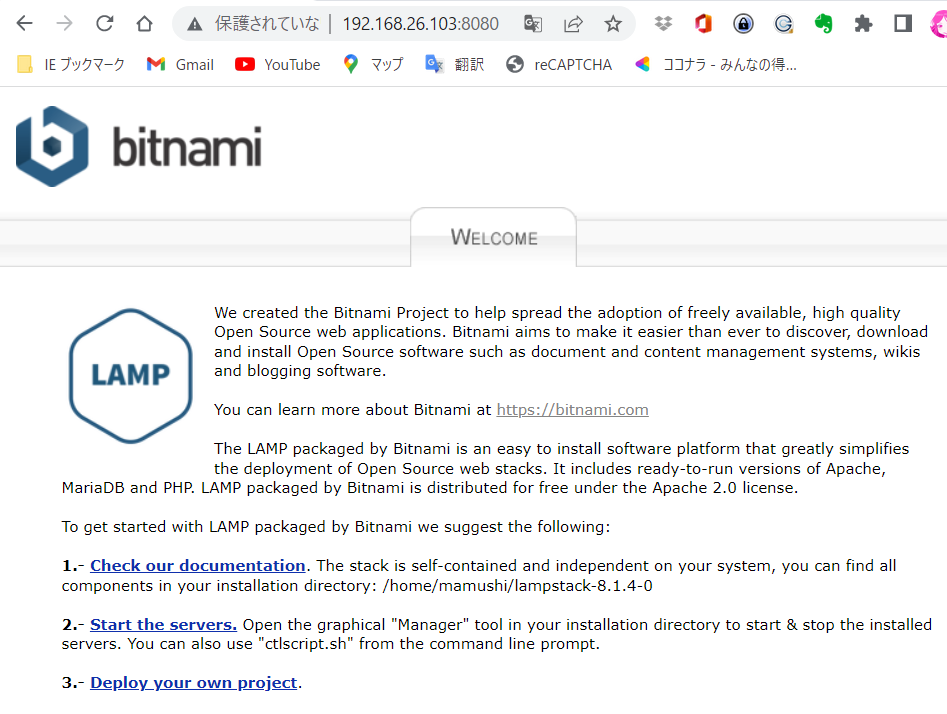Open the Evernote elephant extension
947x714 pixels.
(x=824, y=23)
